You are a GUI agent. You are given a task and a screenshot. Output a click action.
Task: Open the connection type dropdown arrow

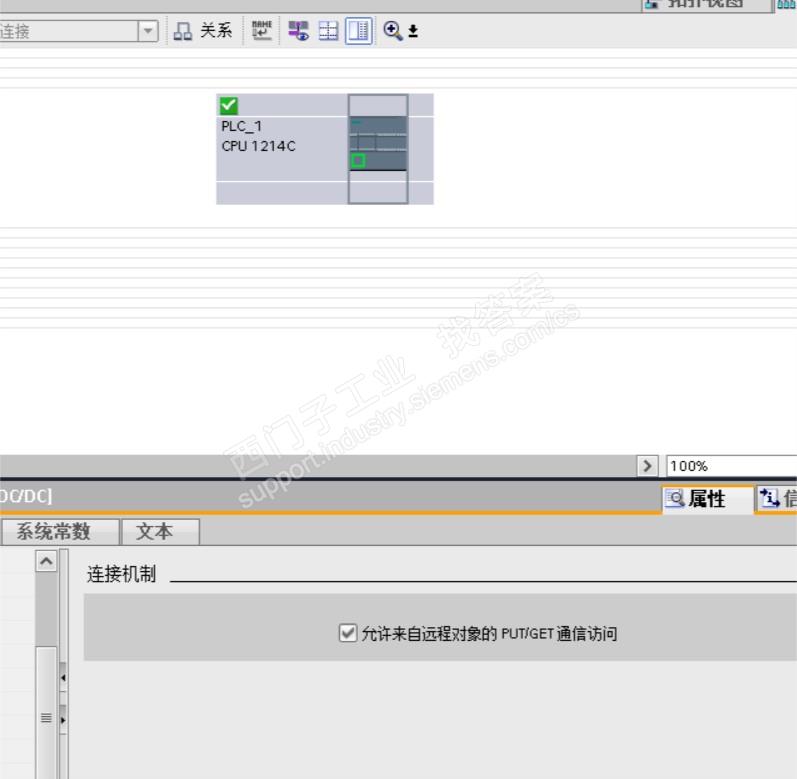pos(147,31)
